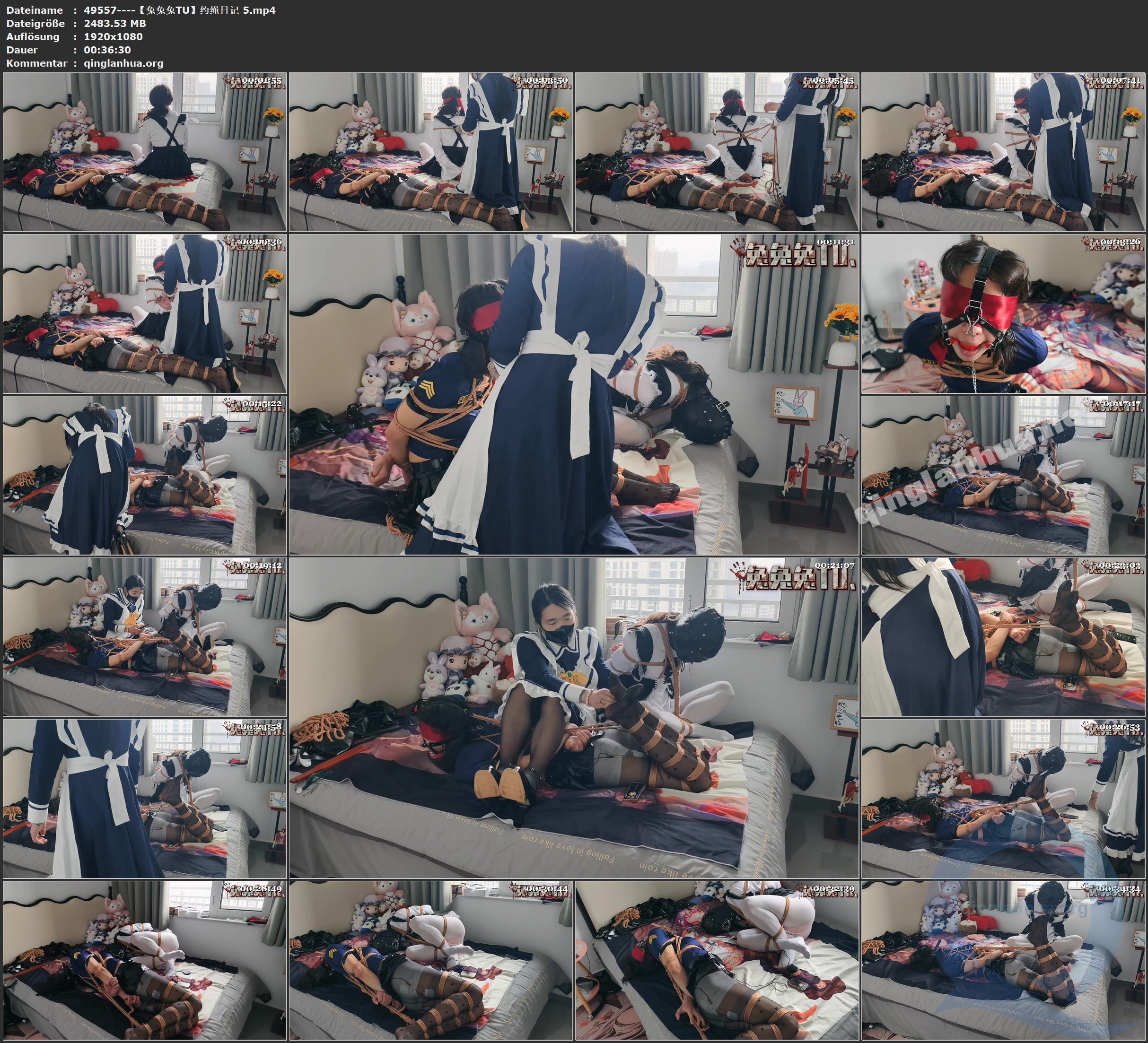This screenshot has width=1148, height=1043.
Task: Open the frame marked 00:07:41
Action: pyautogui.click(x=1002, y=154)
